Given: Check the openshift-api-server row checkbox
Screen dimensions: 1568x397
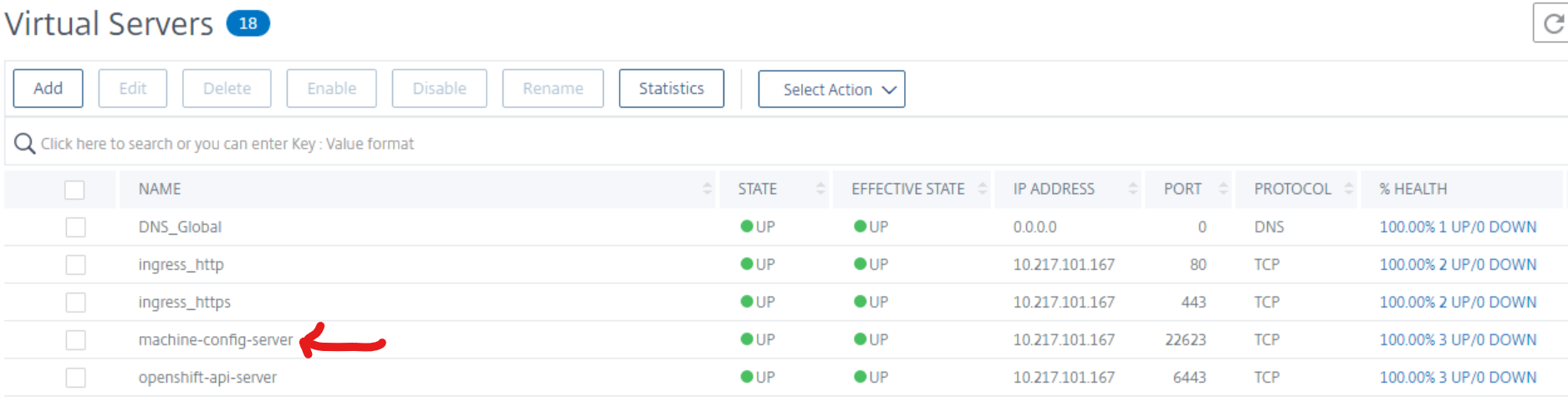Looking at the screenshot, I should [x=75, y=378].
